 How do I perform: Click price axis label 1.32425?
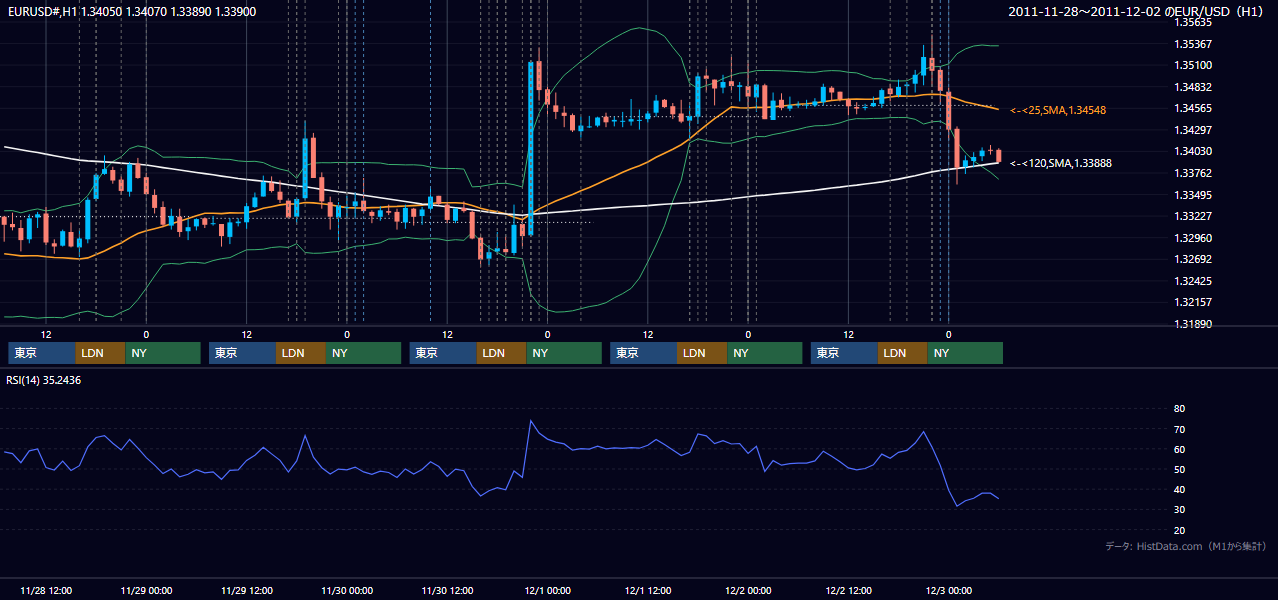[1192, 281]
